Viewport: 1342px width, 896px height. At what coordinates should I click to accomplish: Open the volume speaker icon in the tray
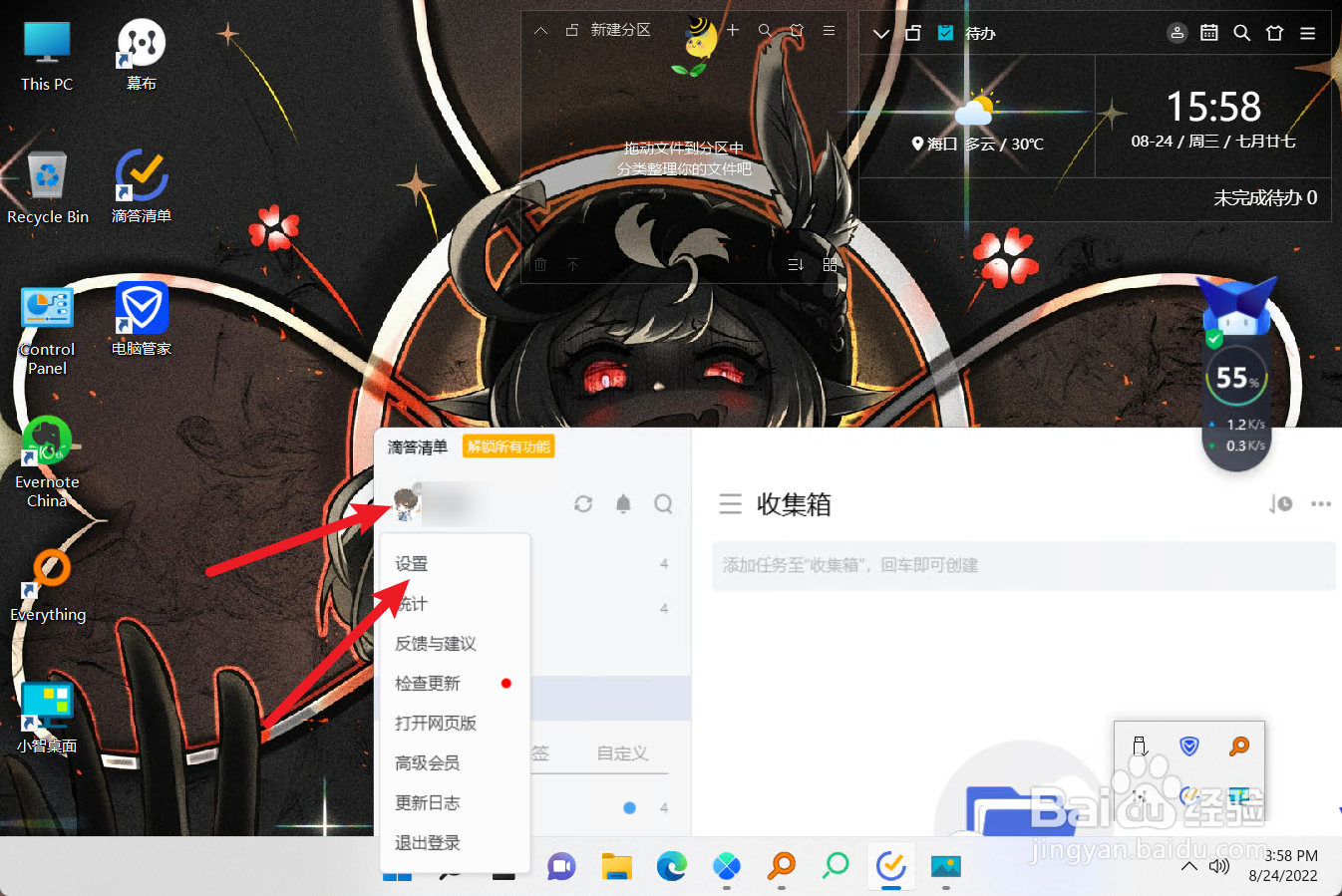coord(1218,866)
